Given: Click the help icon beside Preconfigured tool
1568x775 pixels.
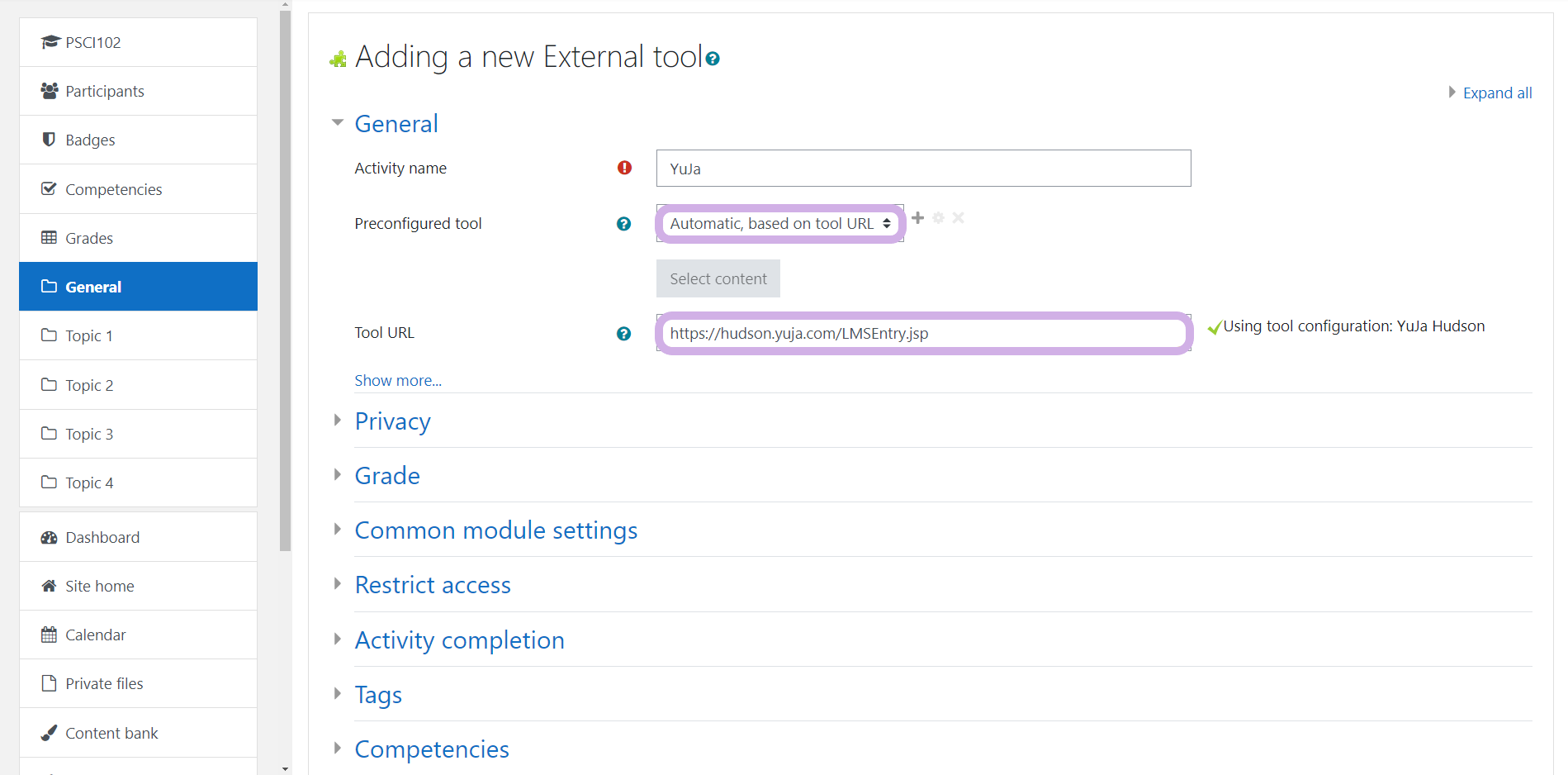Looking at the screenshot, I should point(623,224).
